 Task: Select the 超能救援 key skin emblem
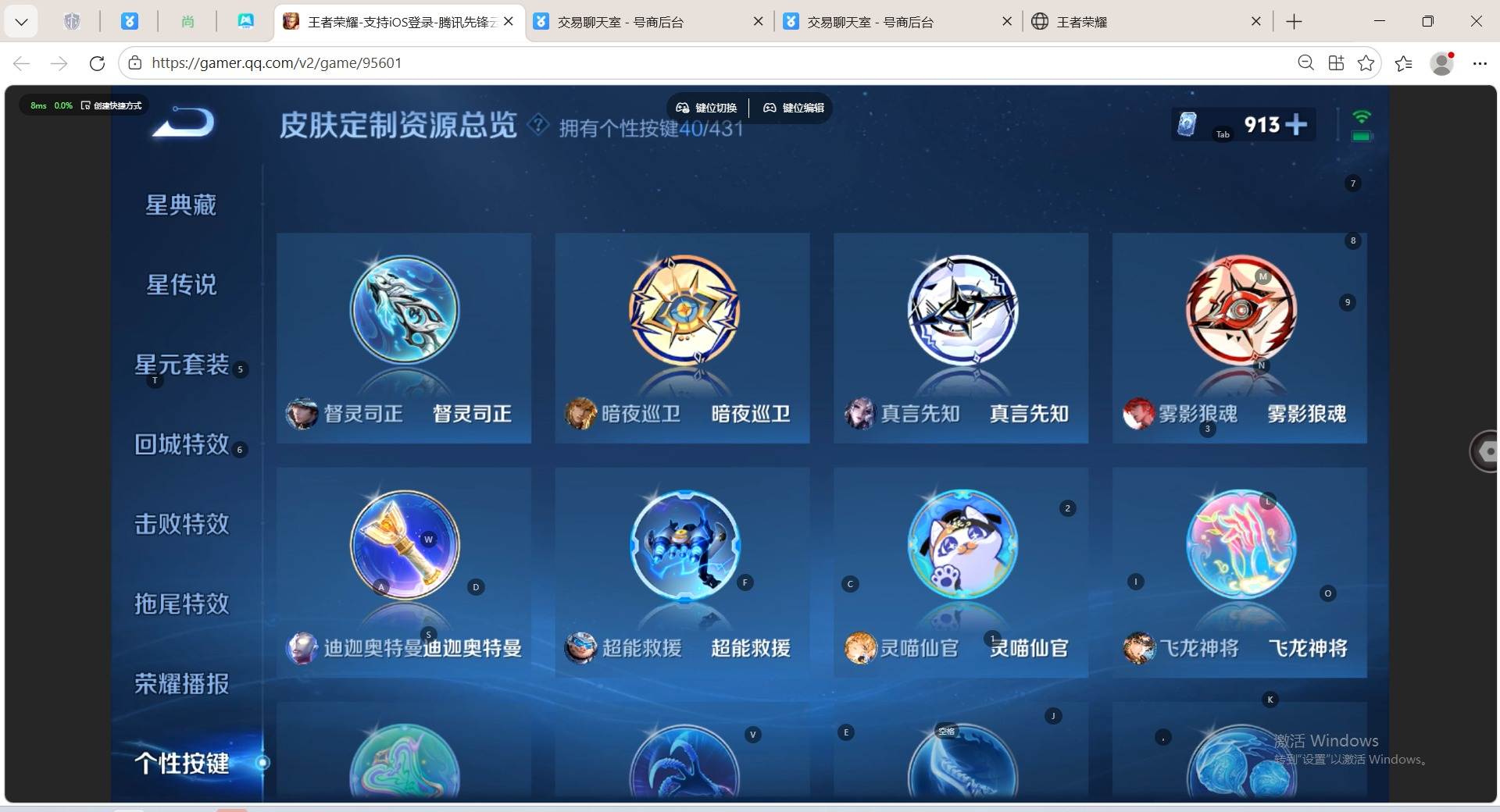point(684,545)
